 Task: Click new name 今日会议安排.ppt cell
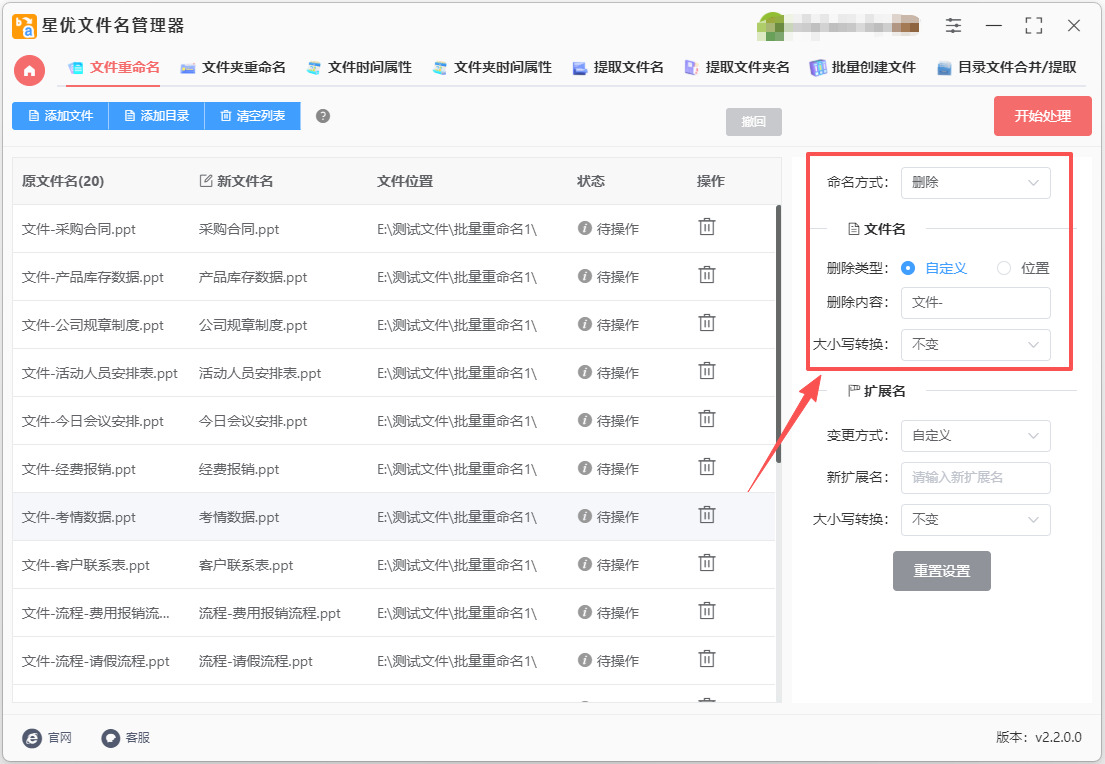click(x=253, y=421)
